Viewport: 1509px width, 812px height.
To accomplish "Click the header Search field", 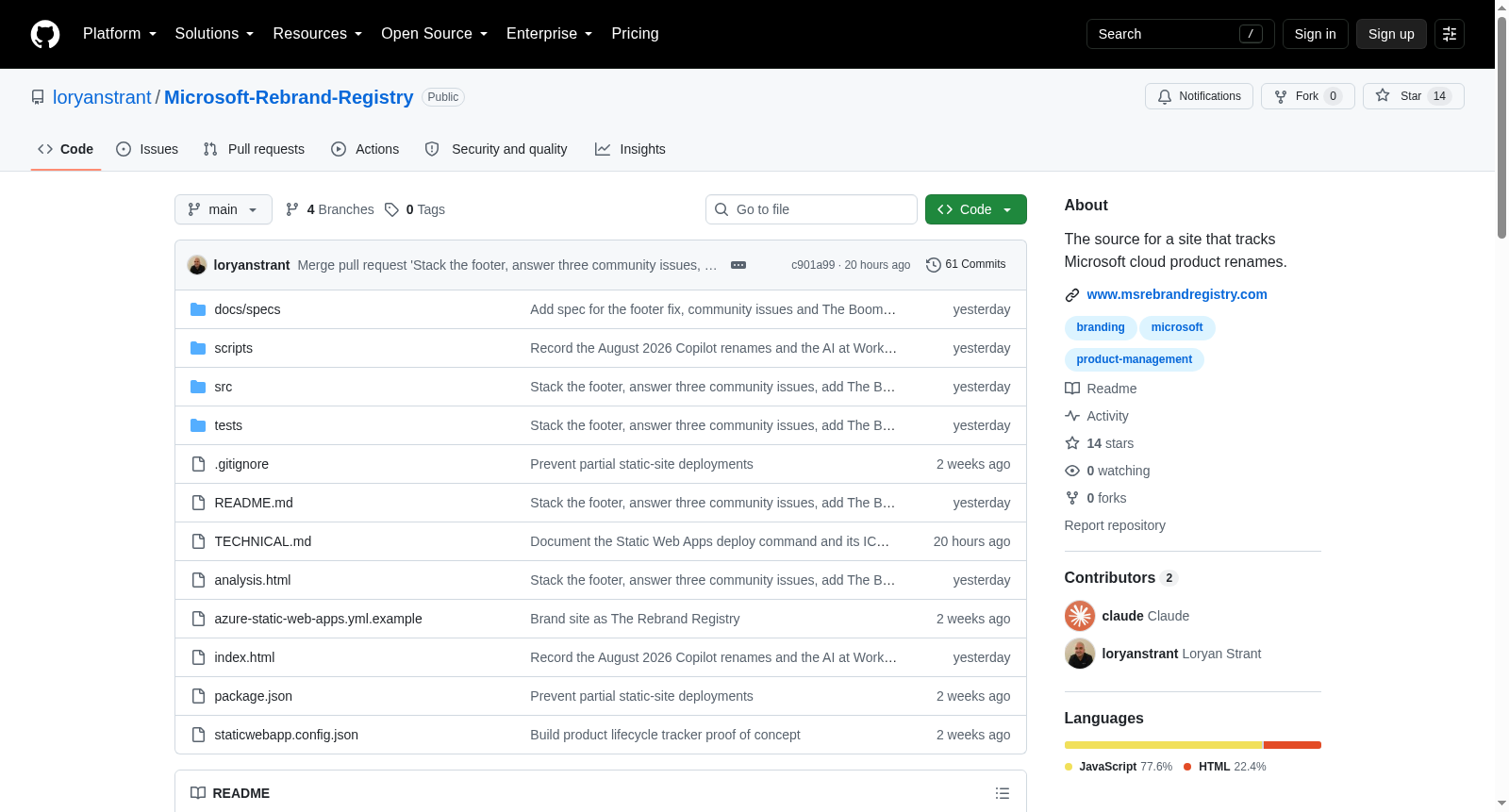I will 1180,34.
